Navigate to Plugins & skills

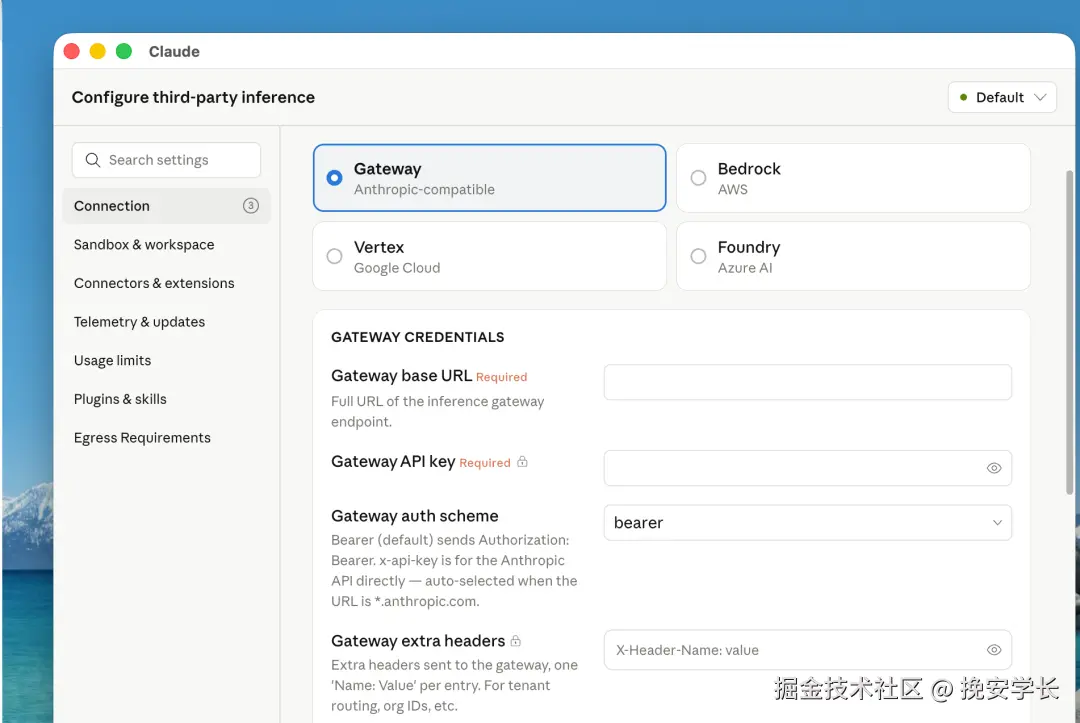coord(120,399)
